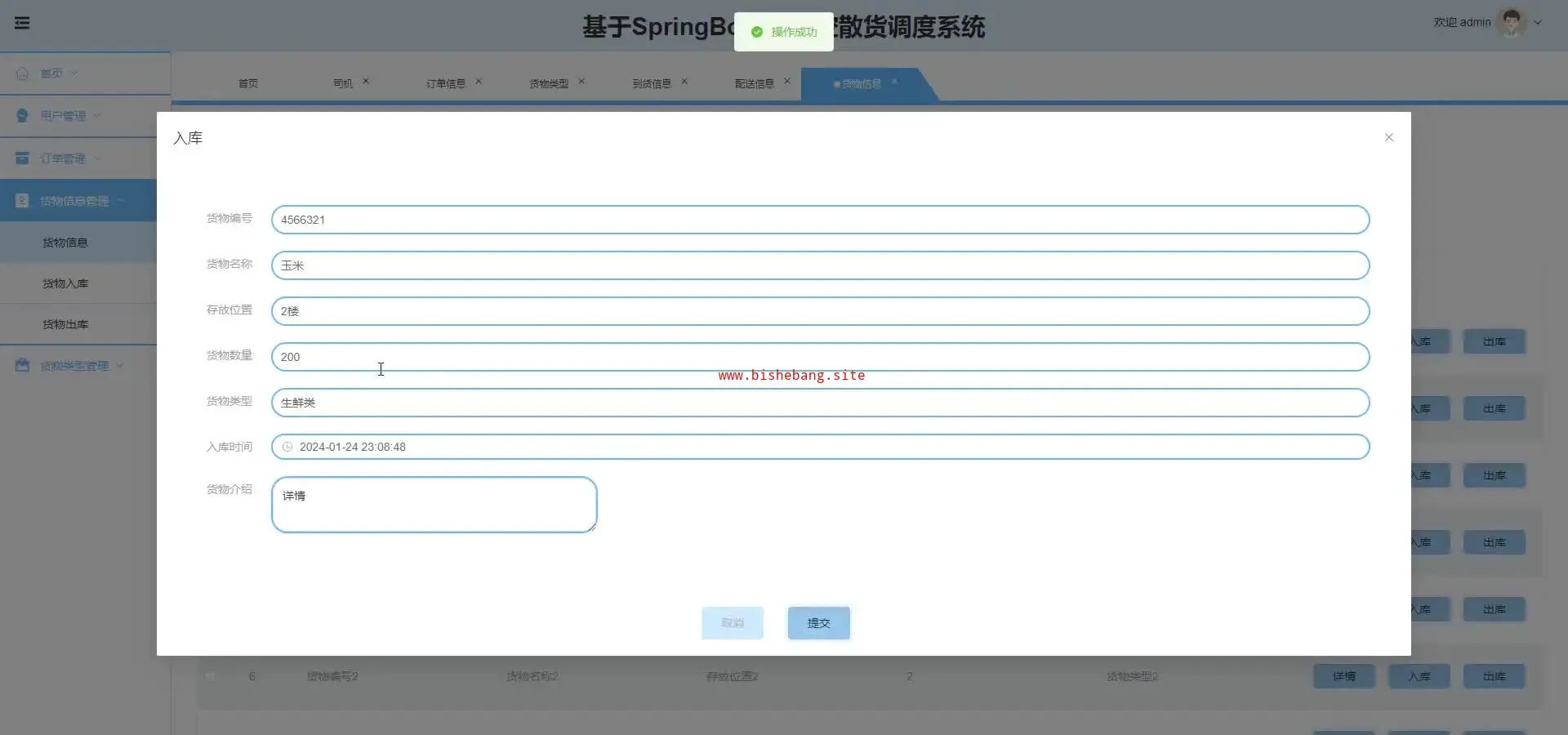The width and height of the screenshot is (1568, 735).
Task: Click the 用户管理 user icon
Action: 22,115
